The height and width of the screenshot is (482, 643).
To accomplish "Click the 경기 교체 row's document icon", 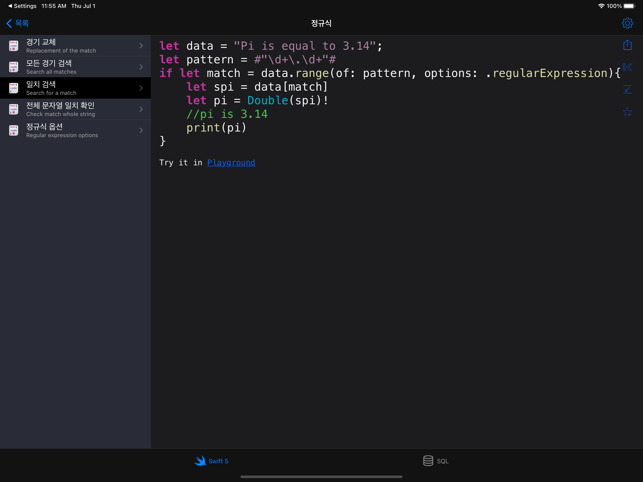I will tap(14, 46).
